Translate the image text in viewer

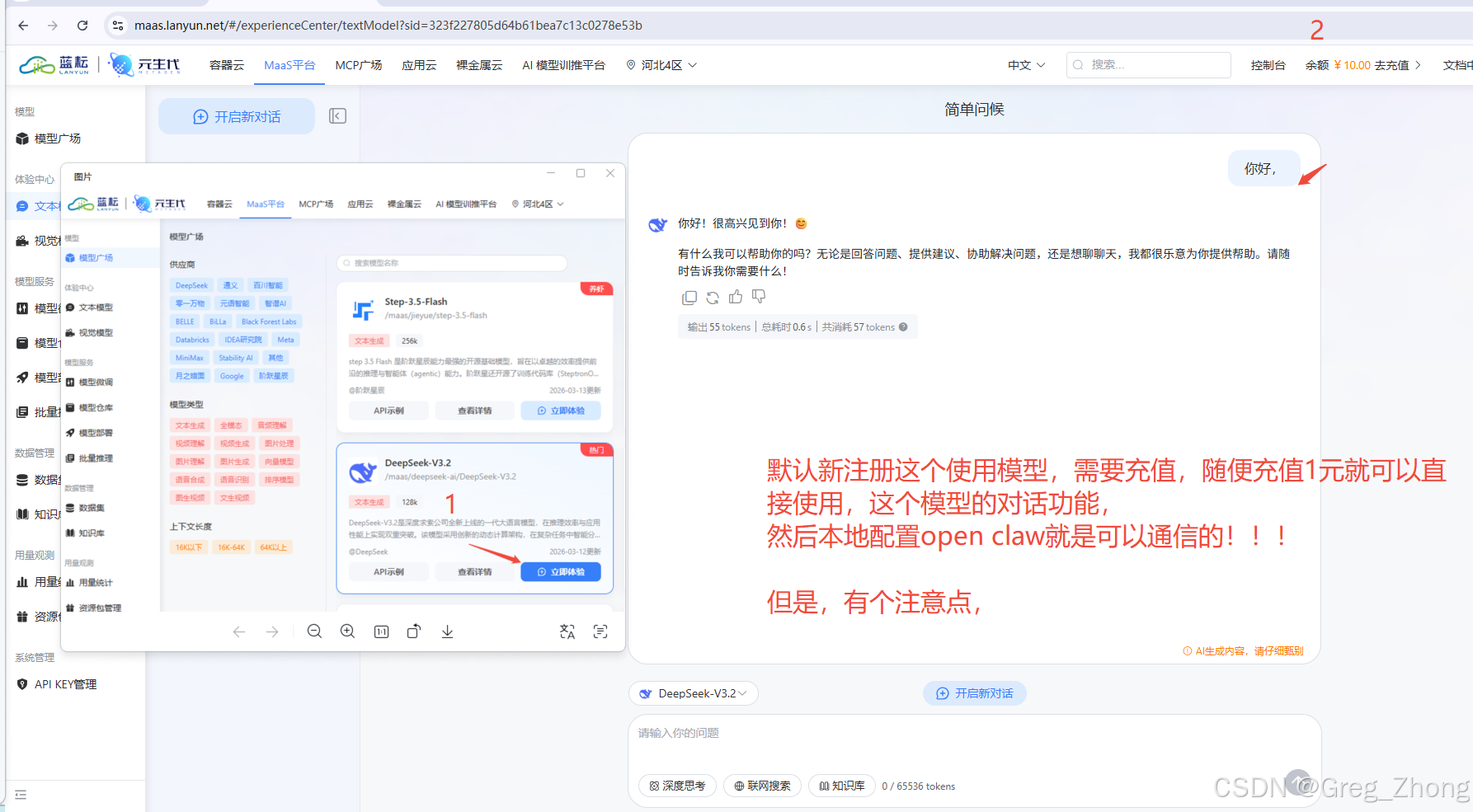(x=567, y=631)
